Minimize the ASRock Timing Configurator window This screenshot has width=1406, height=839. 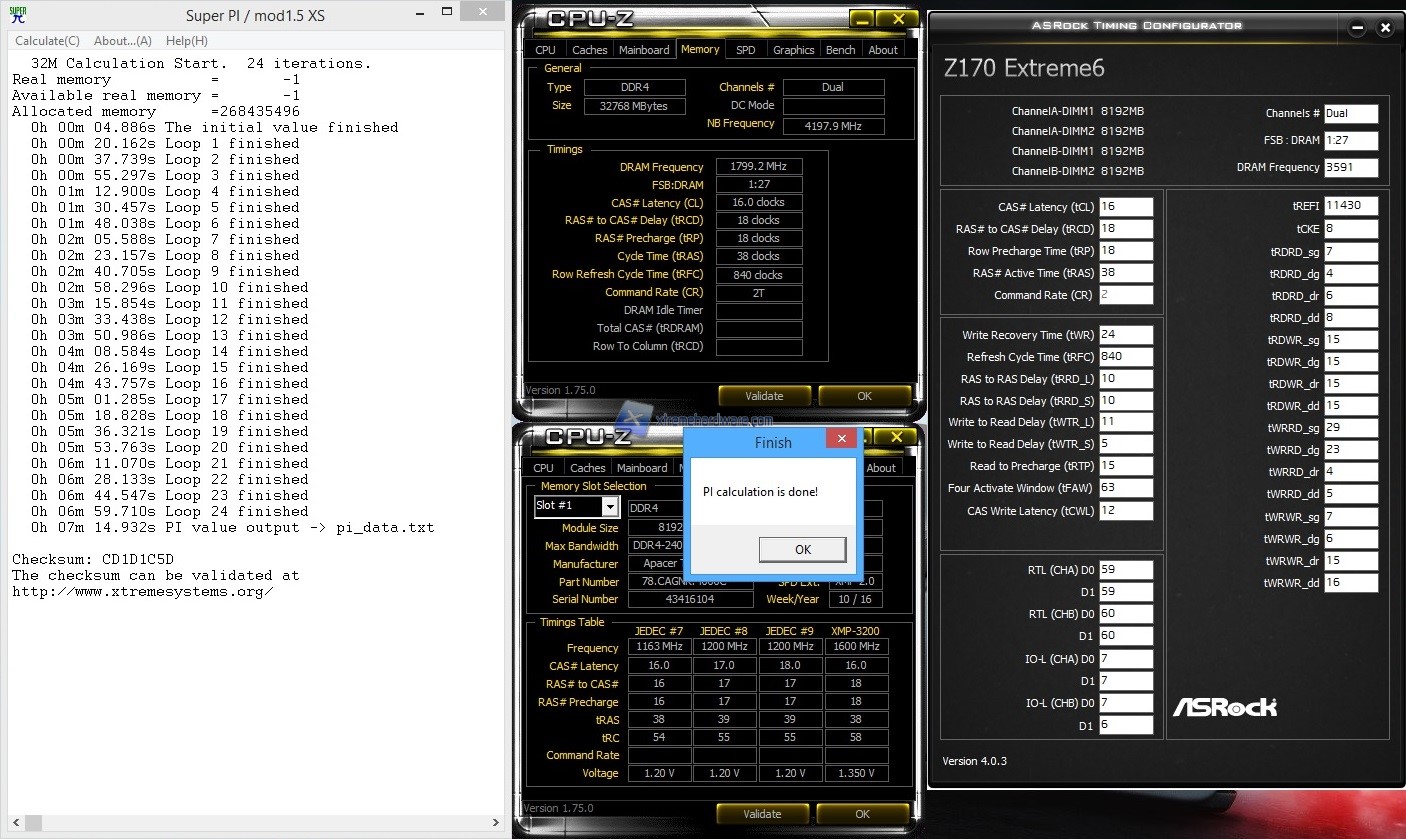click(1356, 27)
